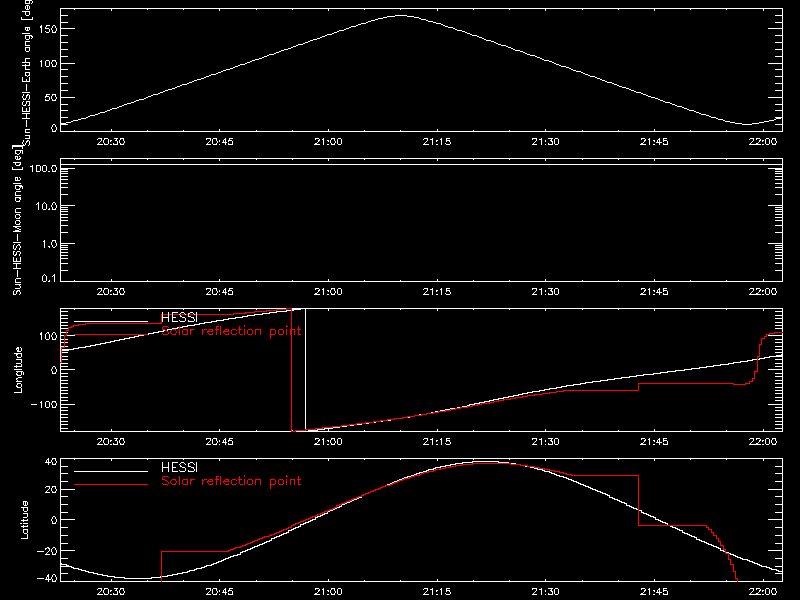The image size is (800, 600).
Task: Click Solar reflection point legend in Latitude plot
Action: pyautogui.click(x=231, y=481)
